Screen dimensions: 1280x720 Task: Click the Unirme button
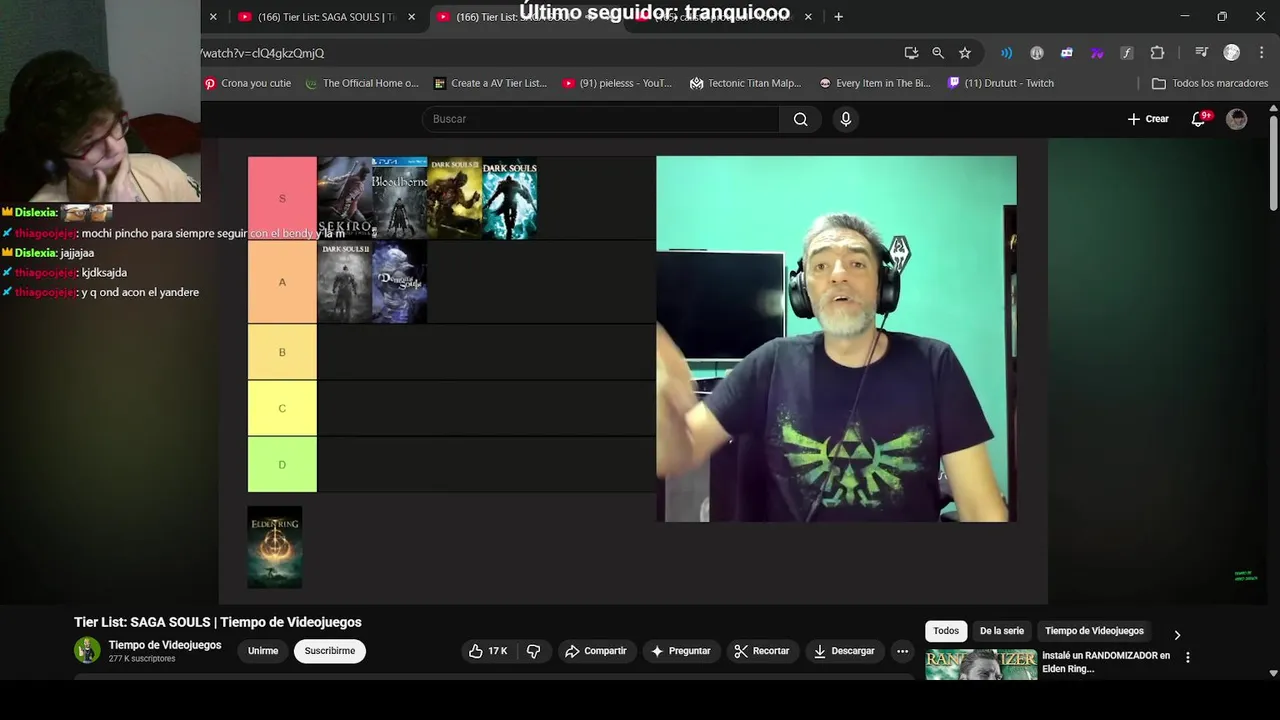pos(263,651)
